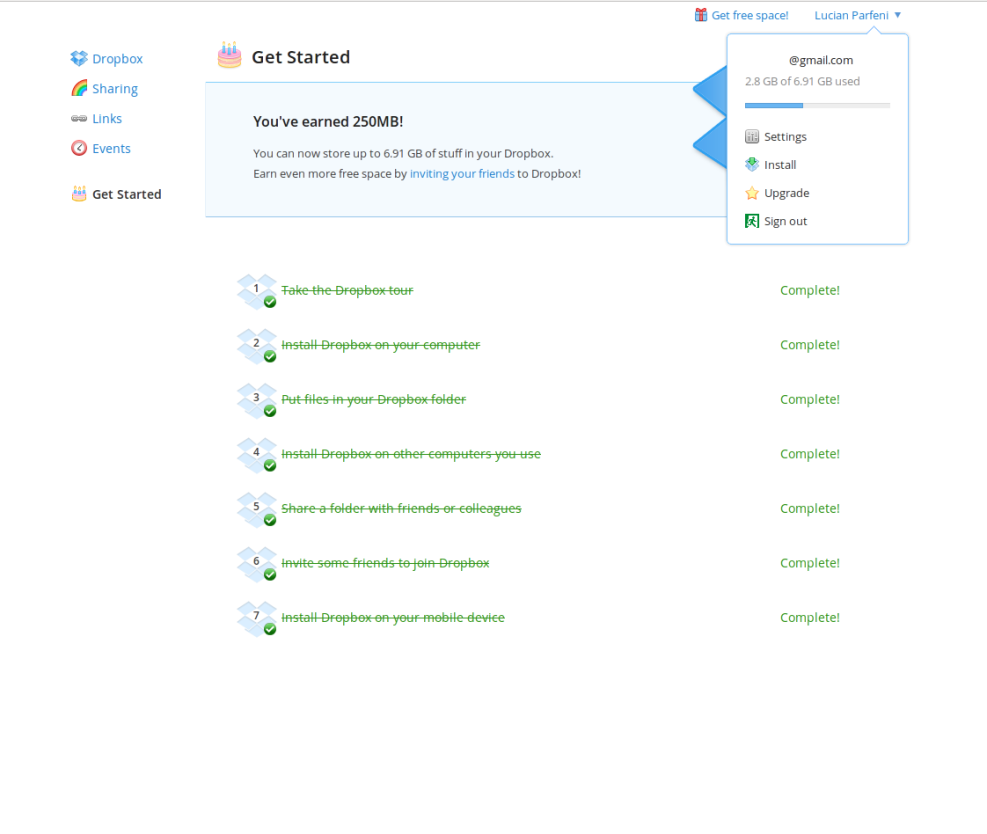Click Take the Dropbox tour link
The height and width of the screenshot is (834, 987).
pos(346,289)
